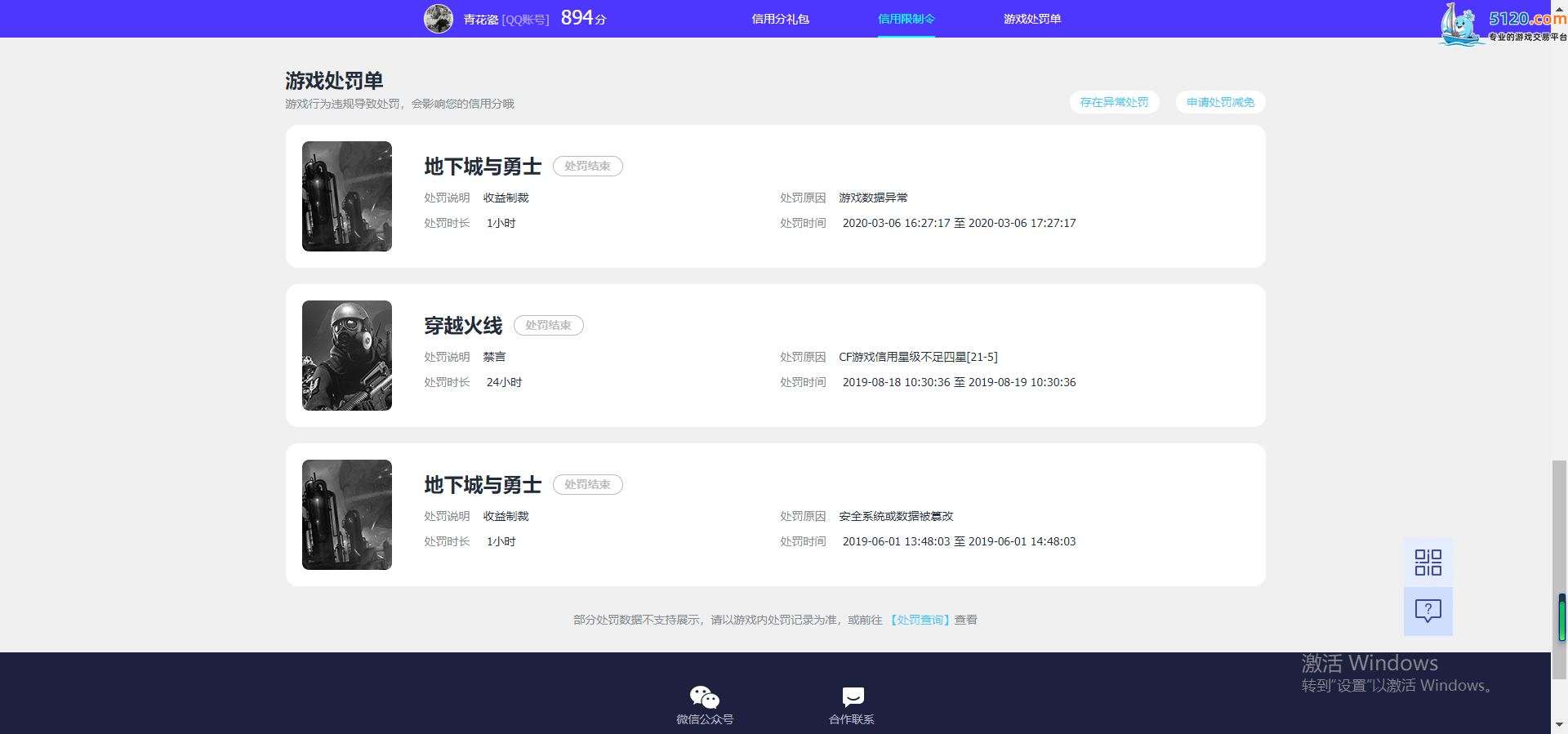This screenshot has width=1568, height=734.
Task: Click the 游戏处罚单 section heading
Action: point(334,81)
